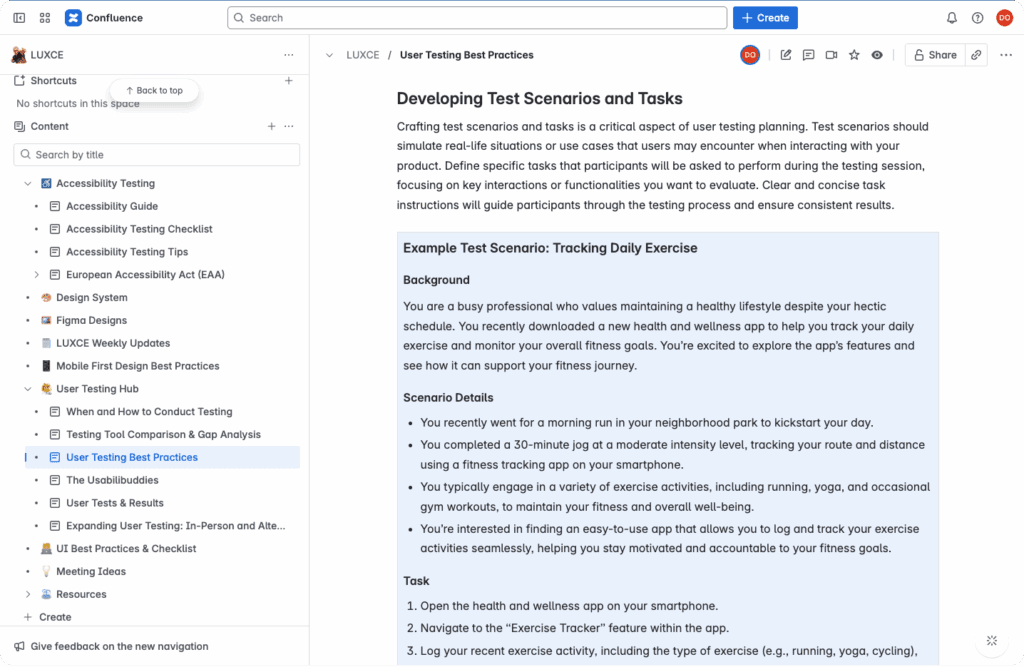The height and width of the screenshot is (667, 1024).
Task: Click the Share button
Action: tap(933, 55)
